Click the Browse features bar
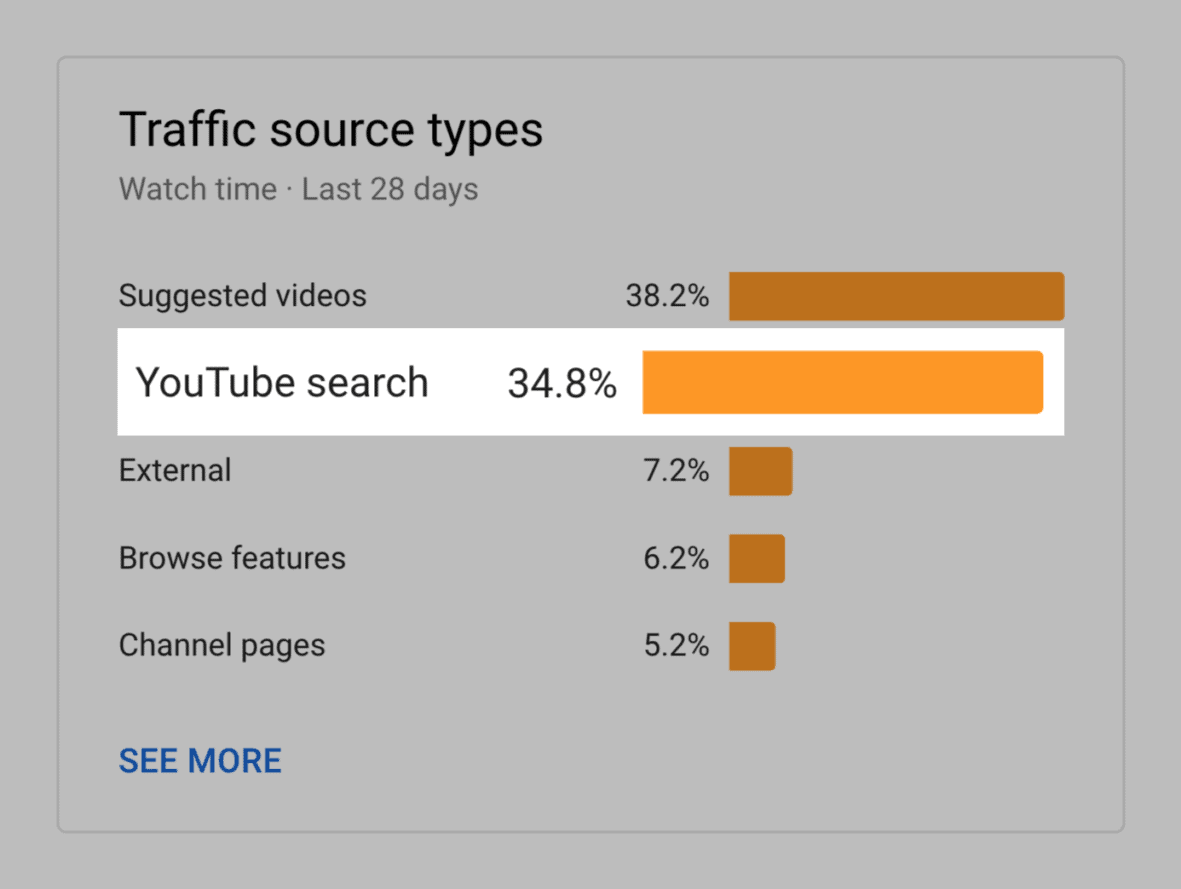Image resolution: width=1181 pixels, height=889 pixels. (x=757, y=558)
